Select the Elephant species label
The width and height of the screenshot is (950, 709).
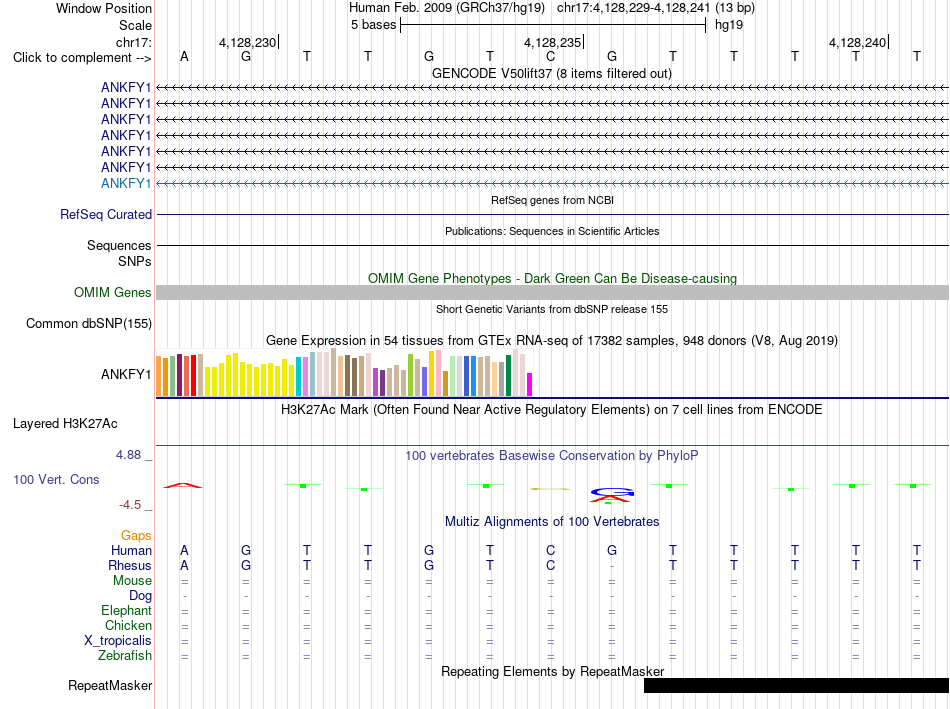point(126,610)
